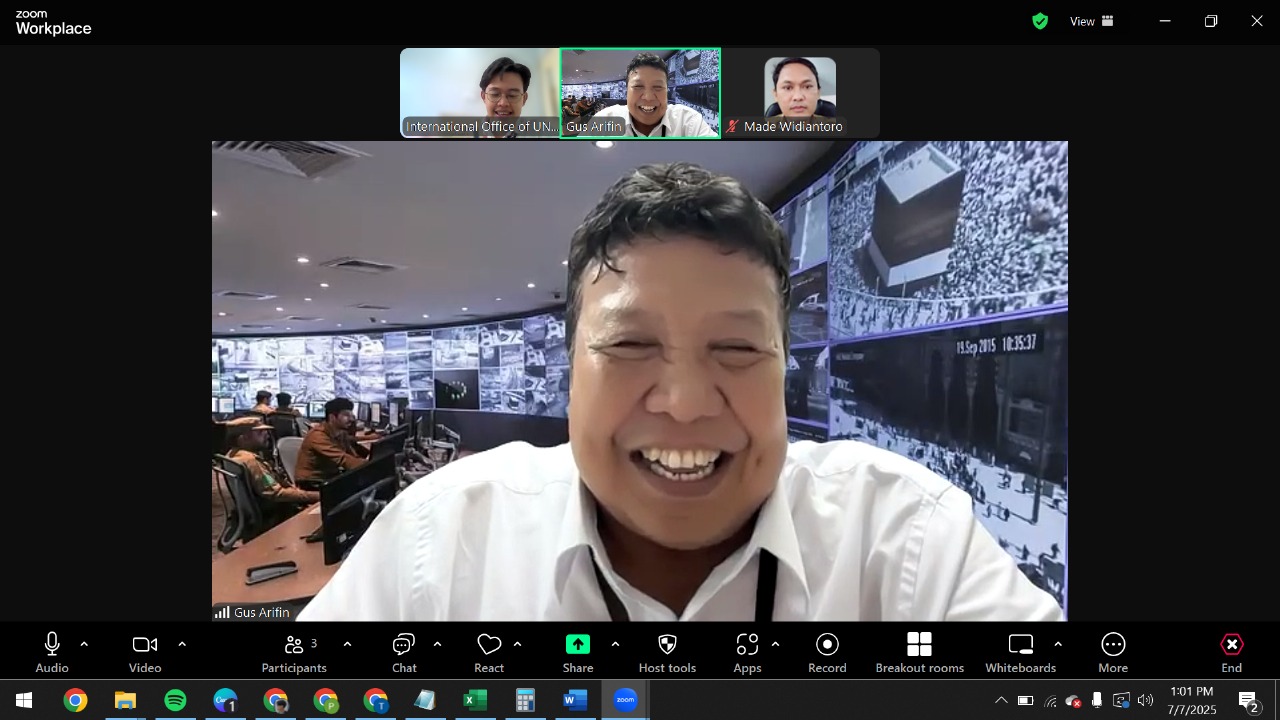Click signal strength icon beside Gus Arifin
Image resolution: width=1280 pixels, height=720 pixels.
point(222,612)
